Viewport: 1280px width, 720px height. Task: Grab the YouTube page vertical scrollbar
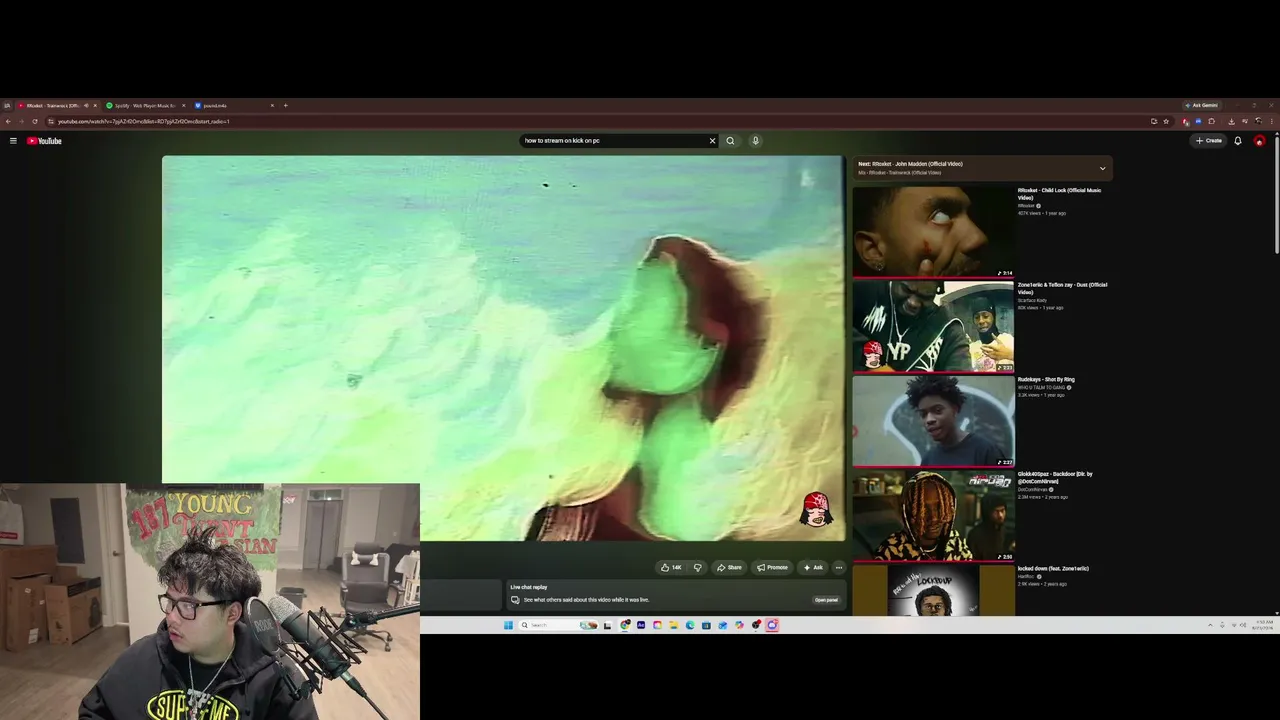[1277, 195]
